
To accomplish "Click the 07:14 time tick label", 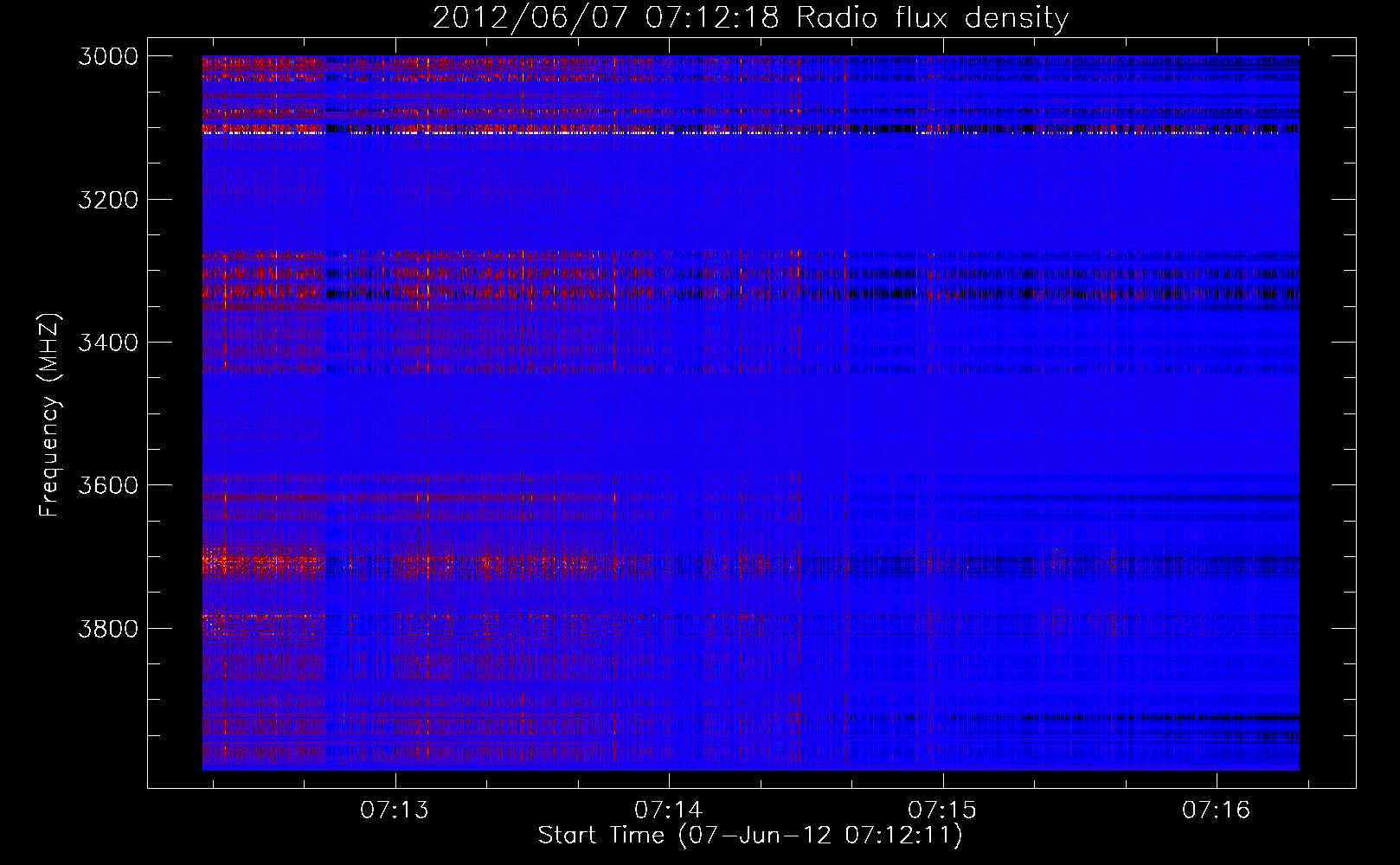I will (x=669, y=811).
